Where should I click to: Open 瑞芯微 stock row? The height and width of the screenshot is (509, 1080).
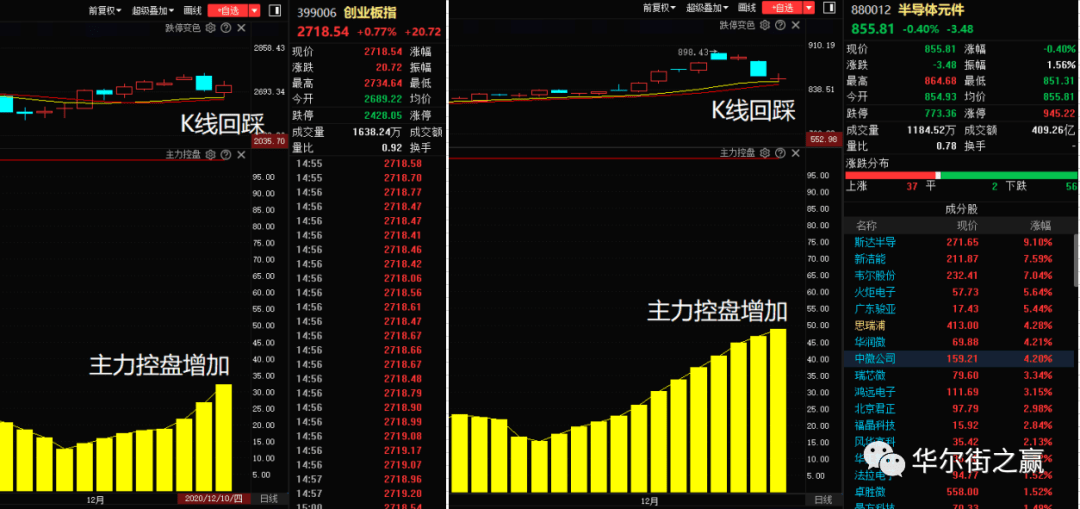tap(959, 375)
